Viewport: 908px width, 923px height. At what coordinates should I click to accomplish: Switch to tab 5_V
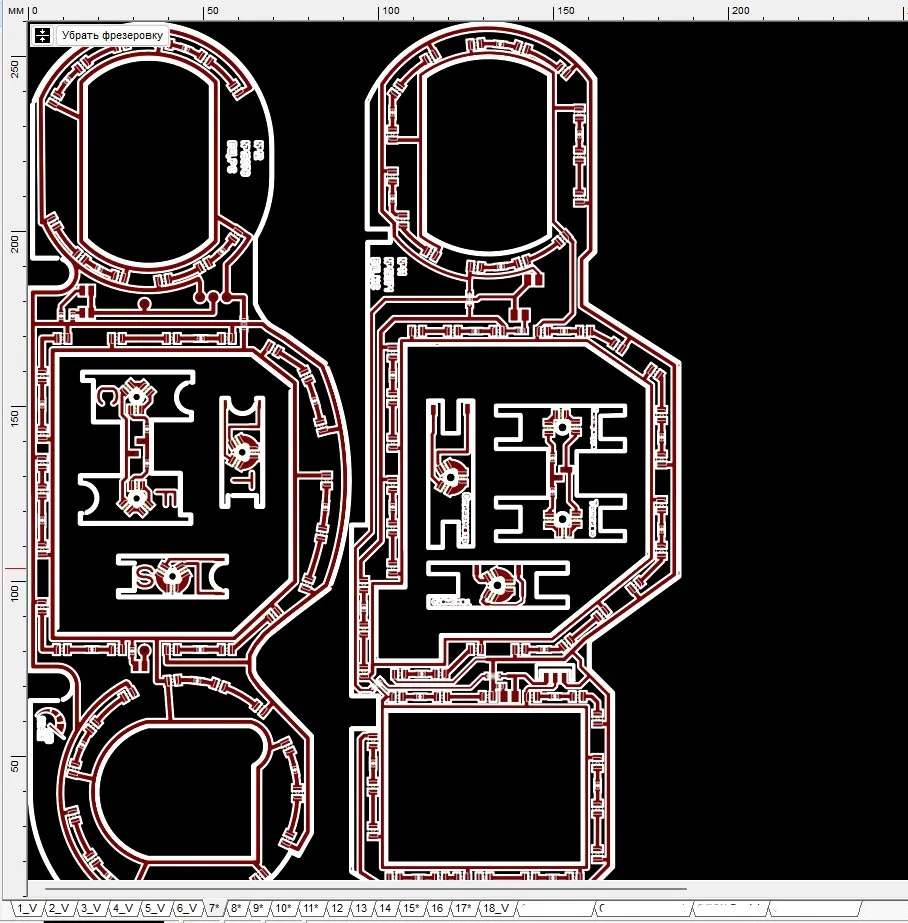click(x=154, y=909)
